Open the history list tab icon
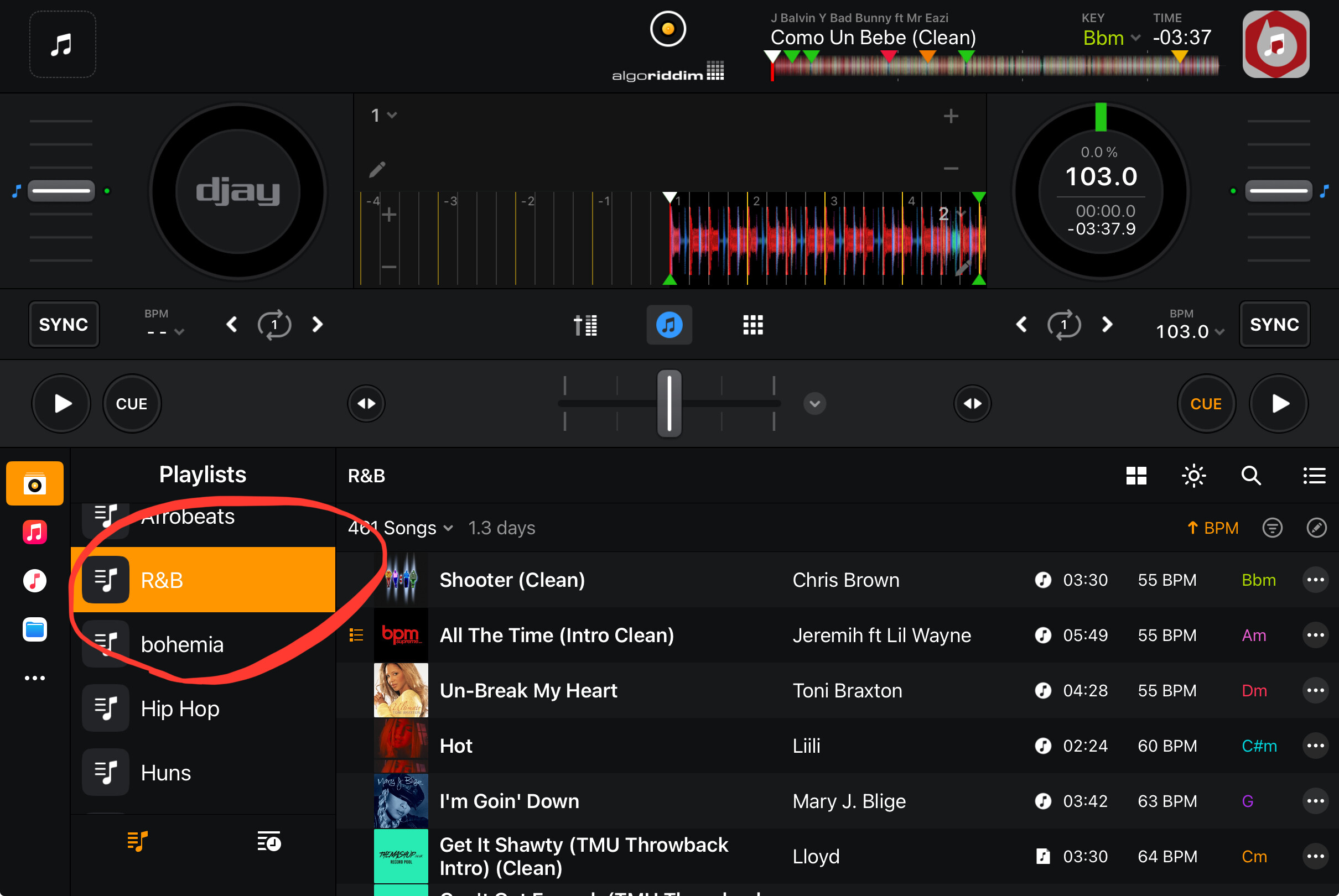Viewport: 1339px width, 896px height. [x=268, y=841]
